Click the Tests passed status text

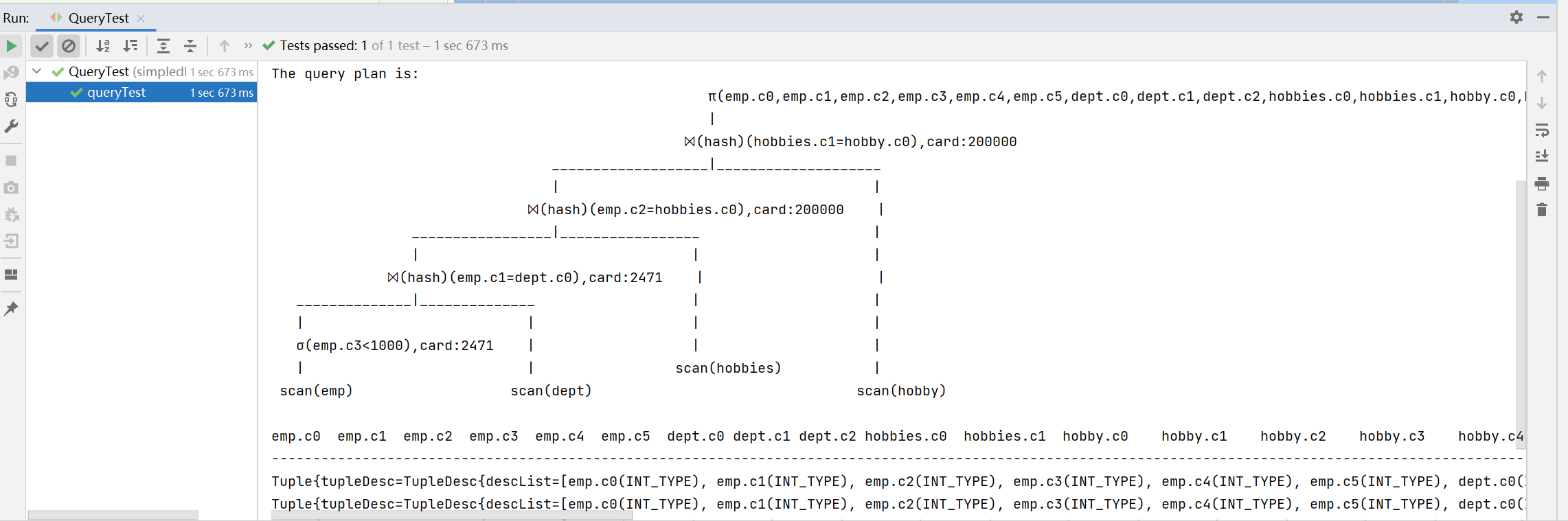pyautogui.click(x=394, y=46)
